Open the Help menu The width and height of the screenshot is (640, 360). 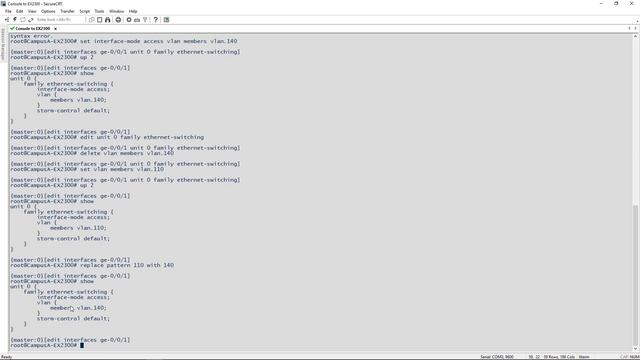click(x=133, y=11)
